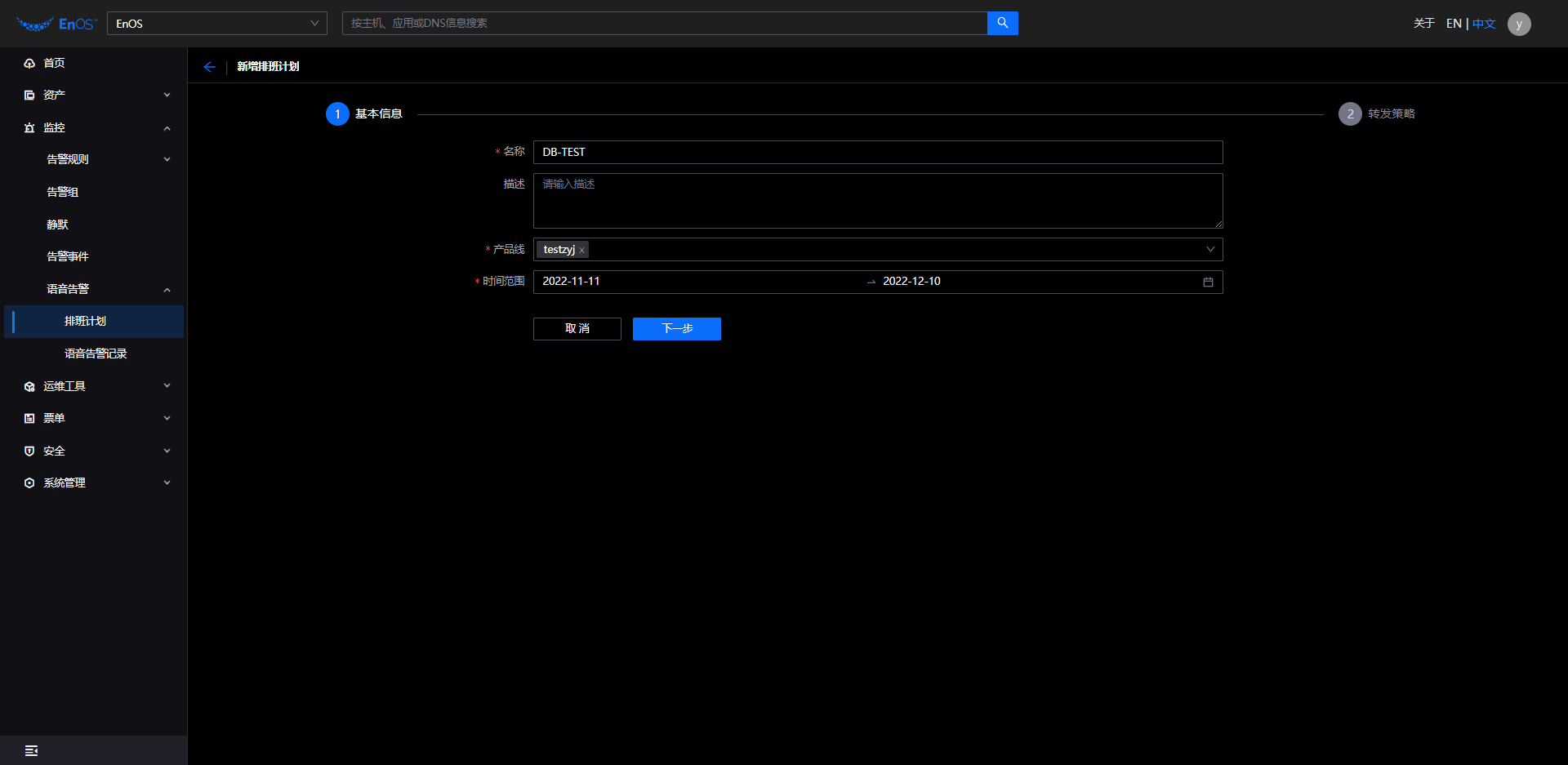Click the blue search magnifier button

(x=1003, y=23)
